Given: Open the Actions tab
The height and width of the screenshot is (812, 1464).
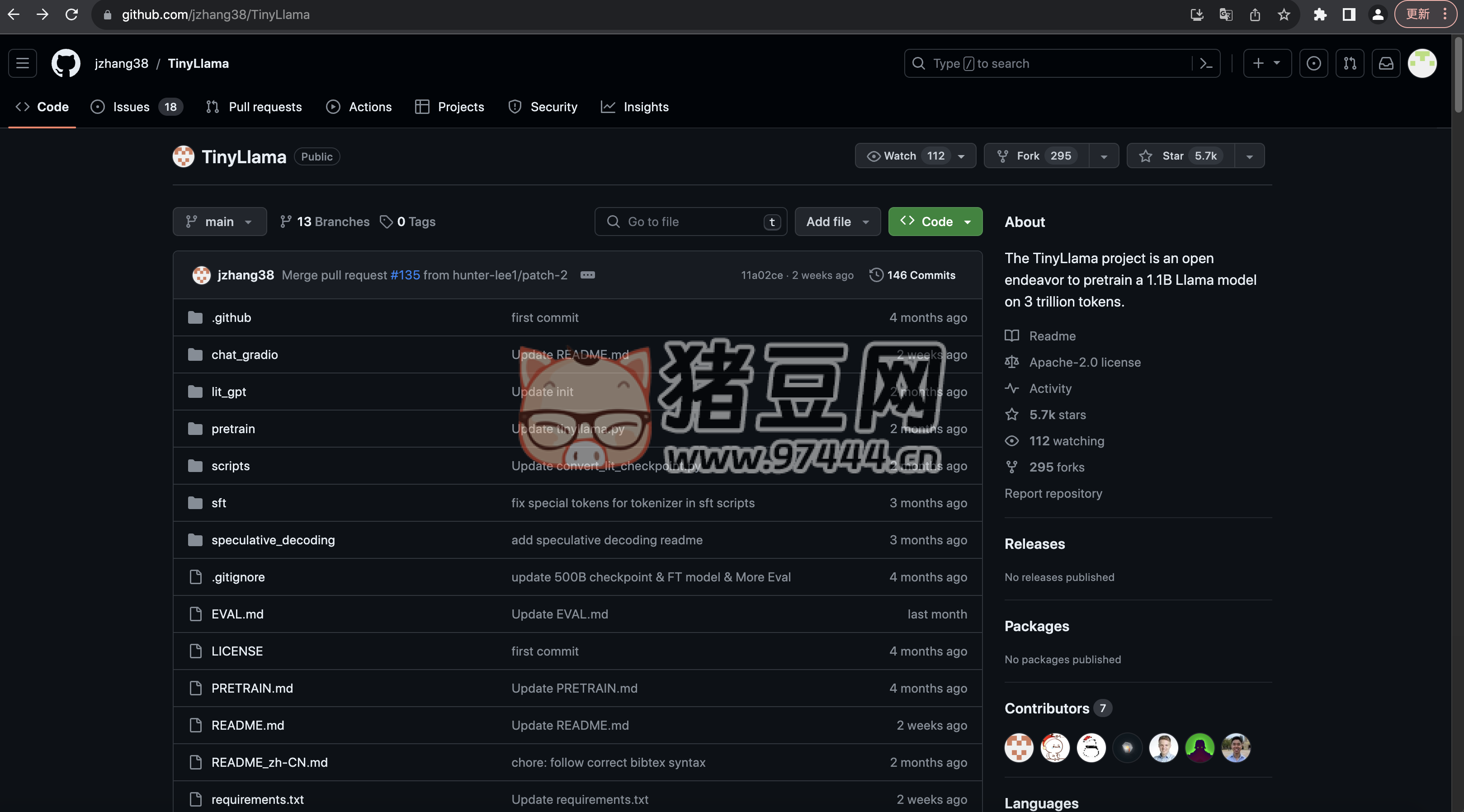Looking at the screenshot, I should (x=359, y=107).
